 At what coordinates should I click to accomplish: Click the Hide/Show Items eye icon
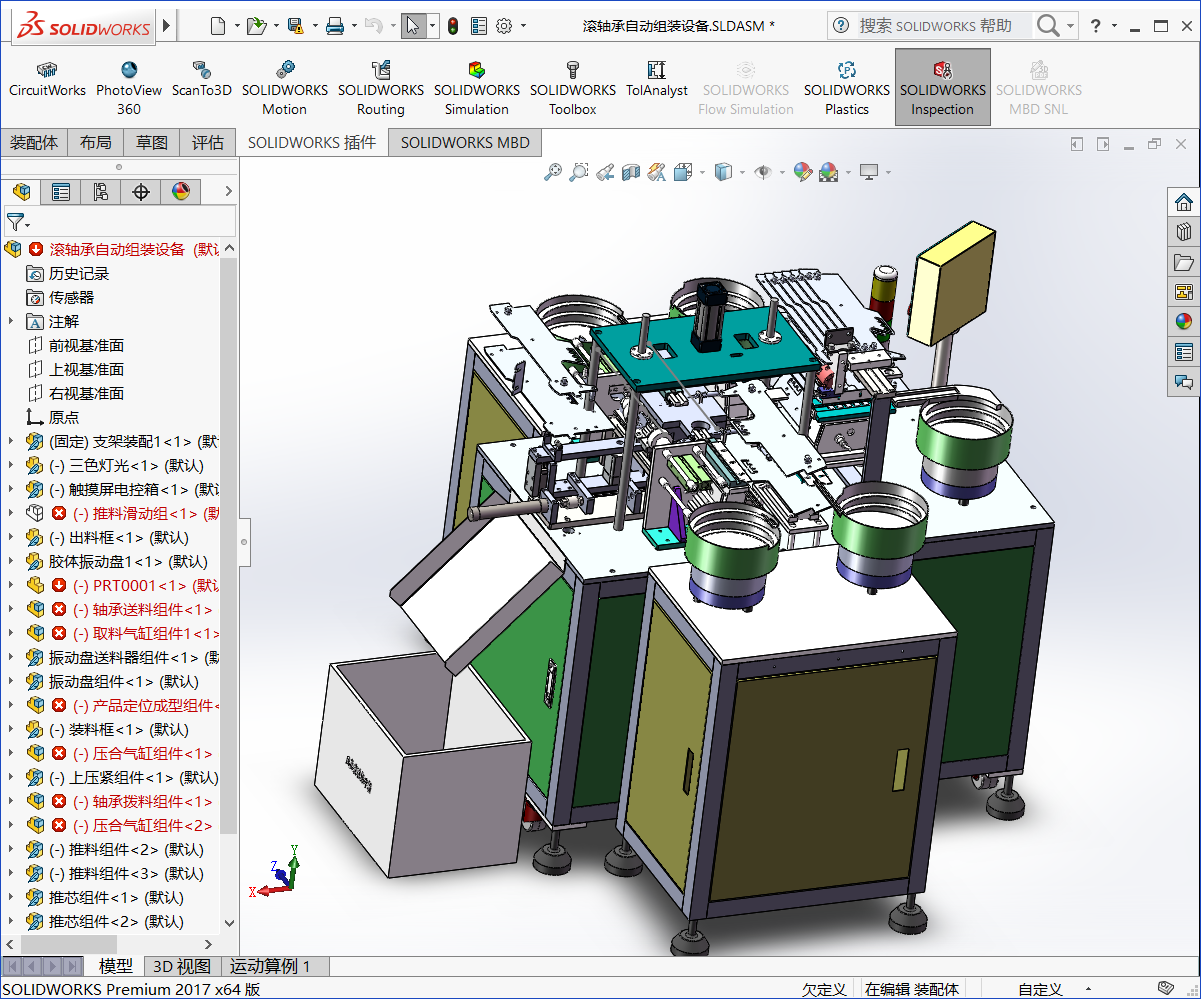763,172
